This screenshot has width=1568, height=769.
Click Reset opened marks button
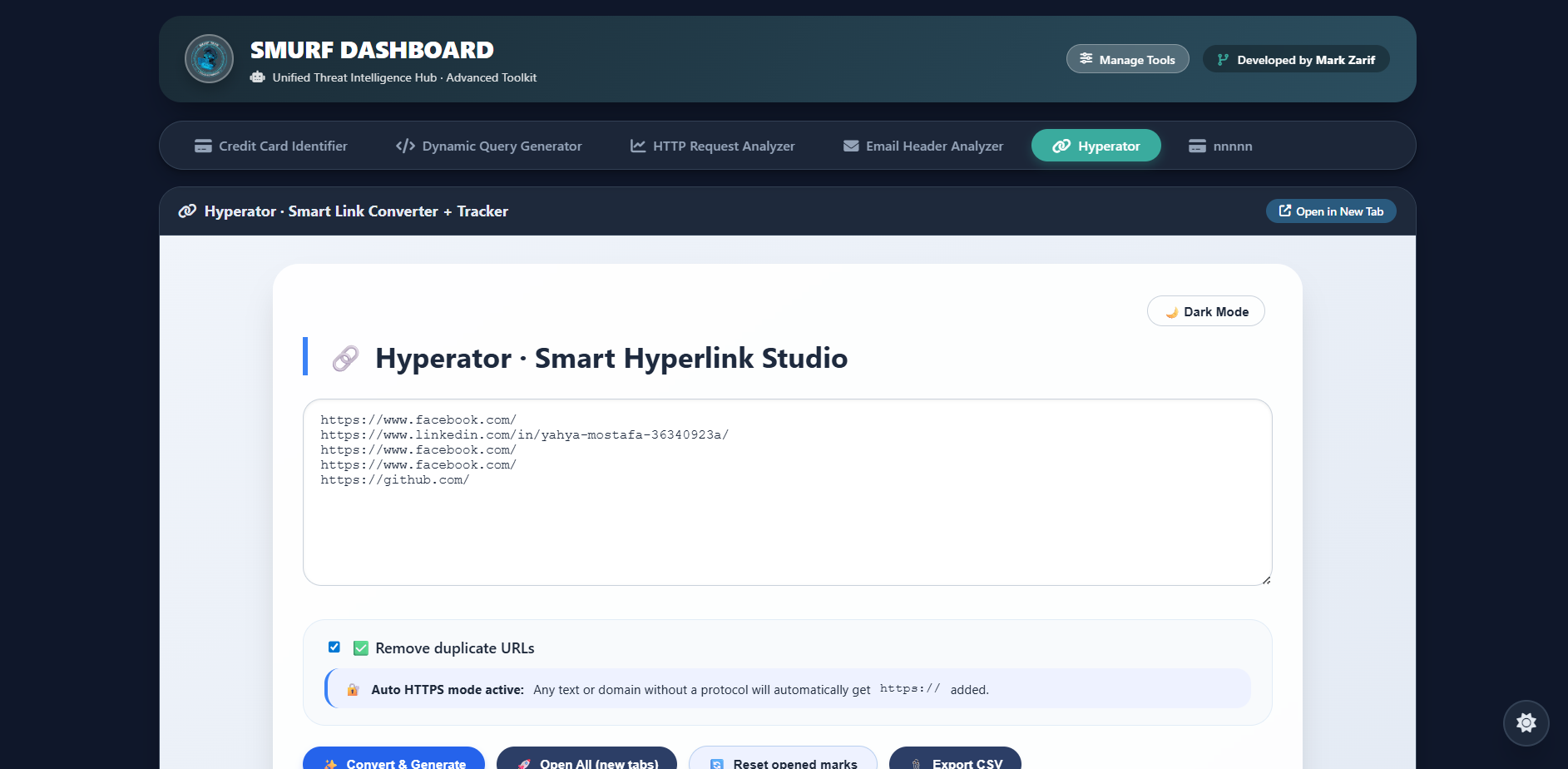783,758
